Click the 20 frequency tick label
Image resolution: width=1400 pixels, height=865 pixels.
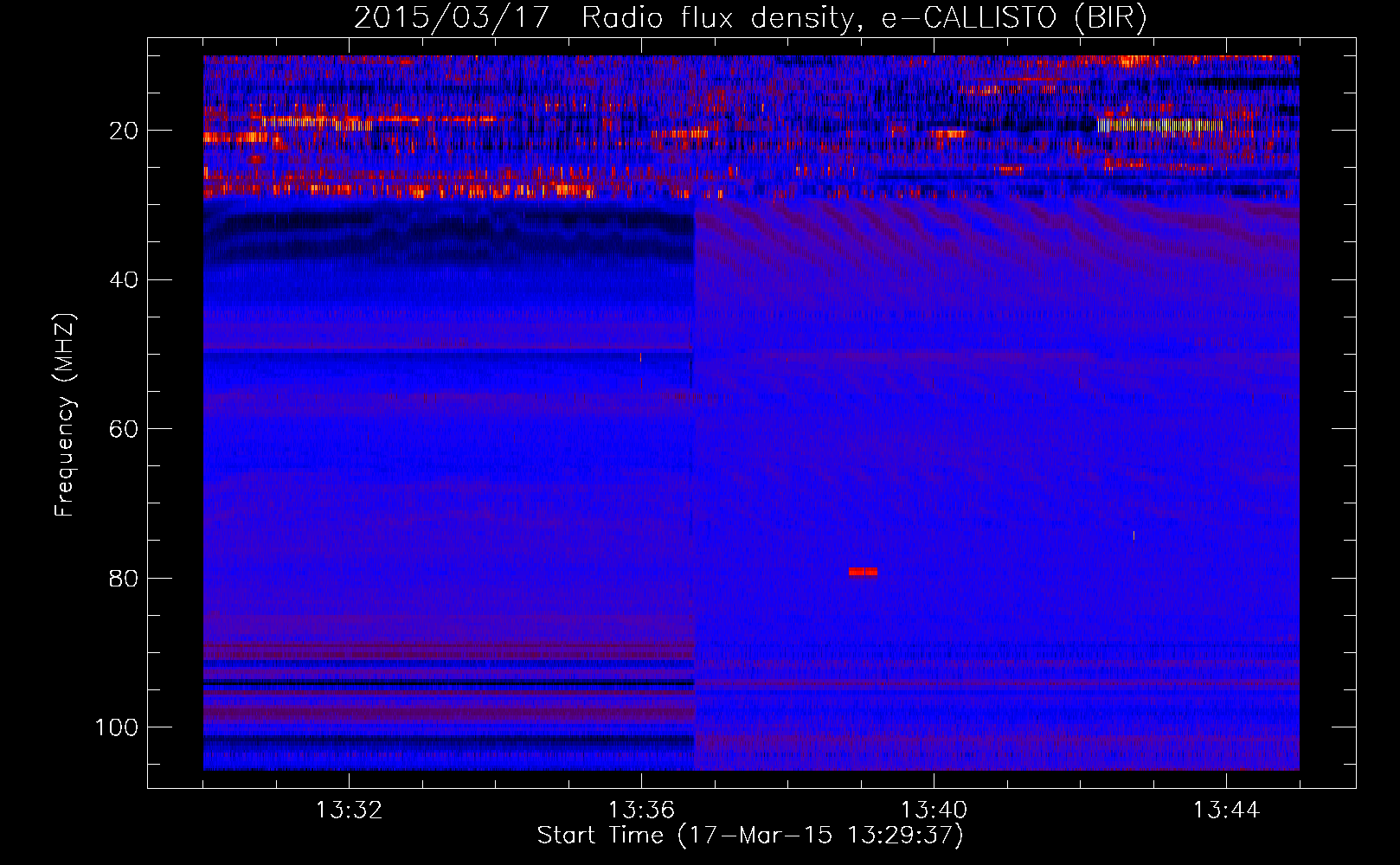[x=125, y=131]
